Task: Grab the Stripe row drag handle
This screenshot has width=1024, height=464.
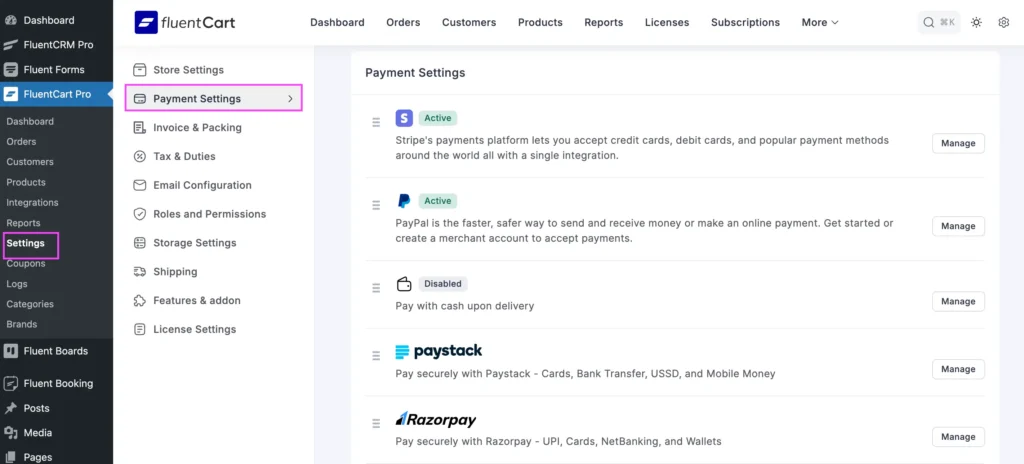Action: pos(376,122)
